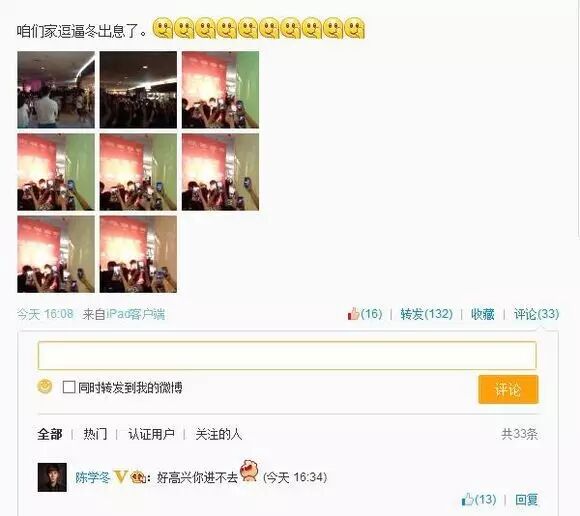
Task: Open the iPad客户端 source link
Action: coord(135,314)
